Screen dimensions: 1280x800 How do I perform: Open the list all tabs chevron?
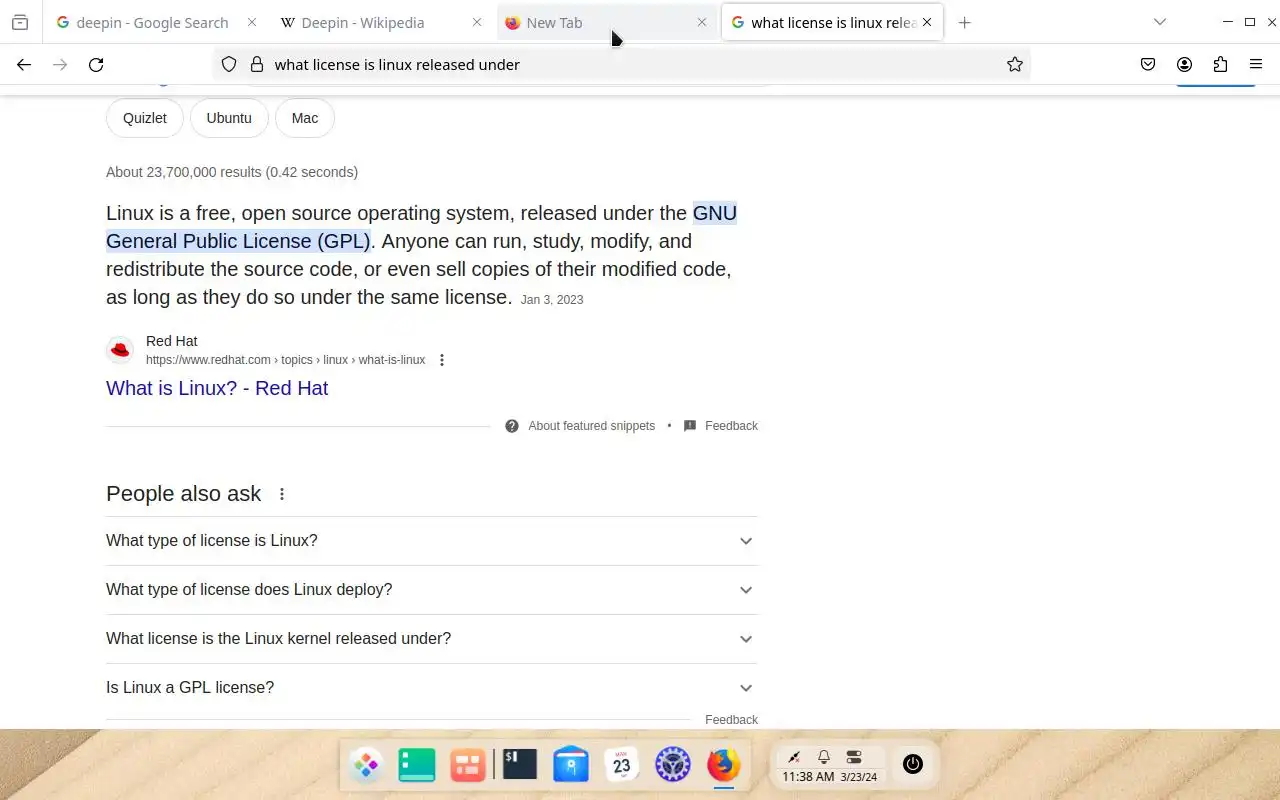(1160, 22)
